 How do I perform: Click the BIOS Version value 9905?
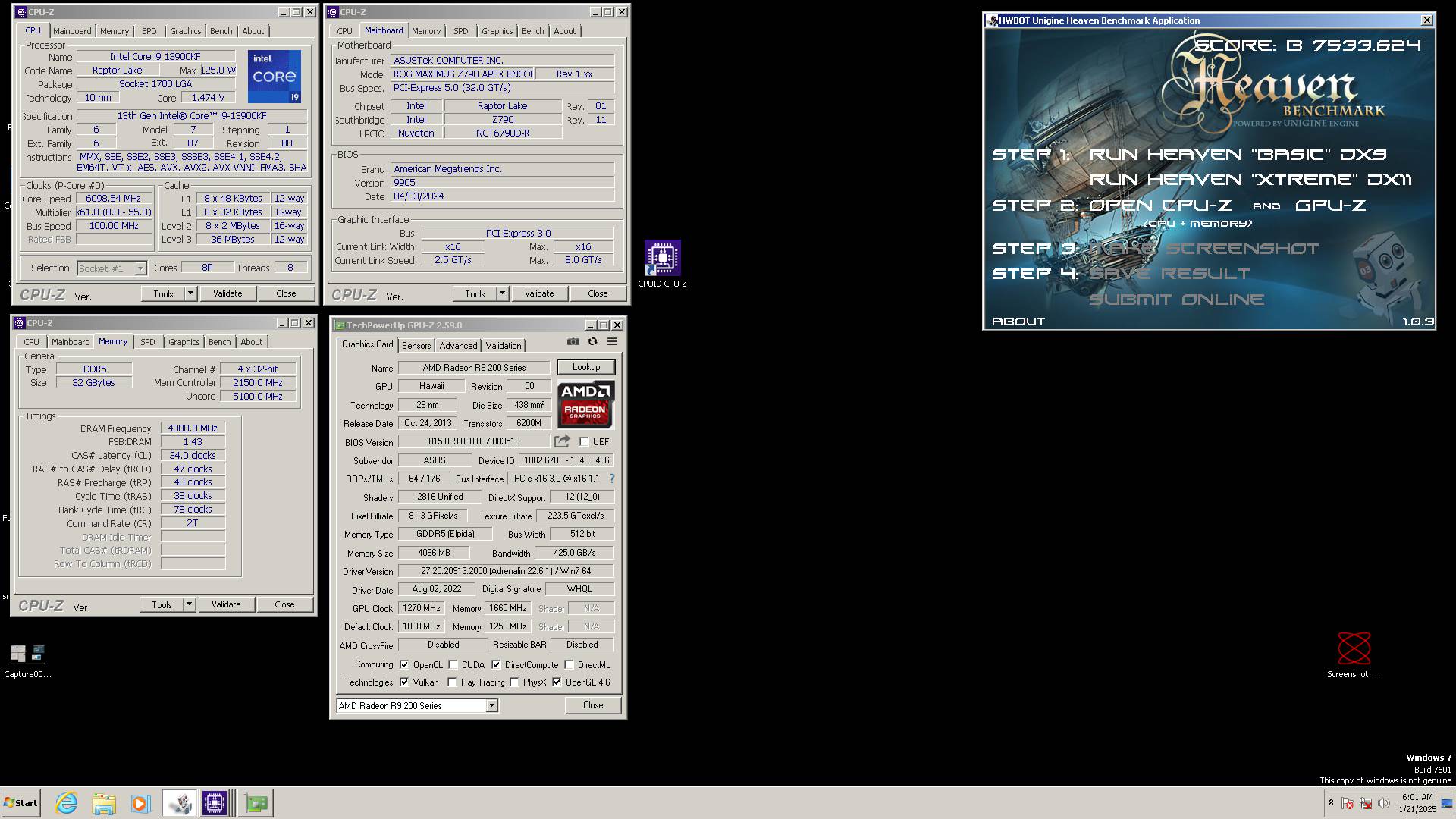[x=502, y=183]
